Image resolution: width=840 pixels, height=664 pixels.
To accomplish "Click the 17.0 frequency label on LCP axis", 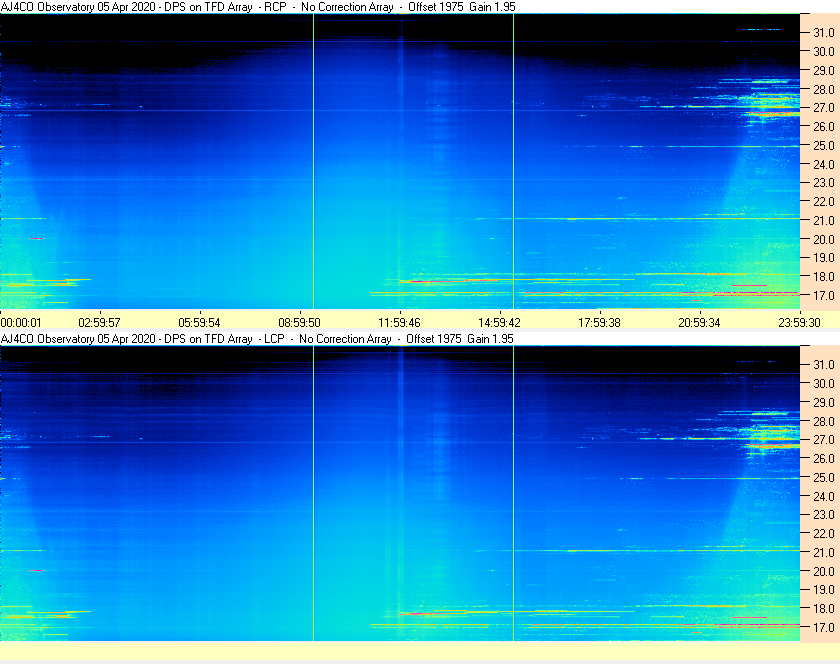I will coord(824,627).
